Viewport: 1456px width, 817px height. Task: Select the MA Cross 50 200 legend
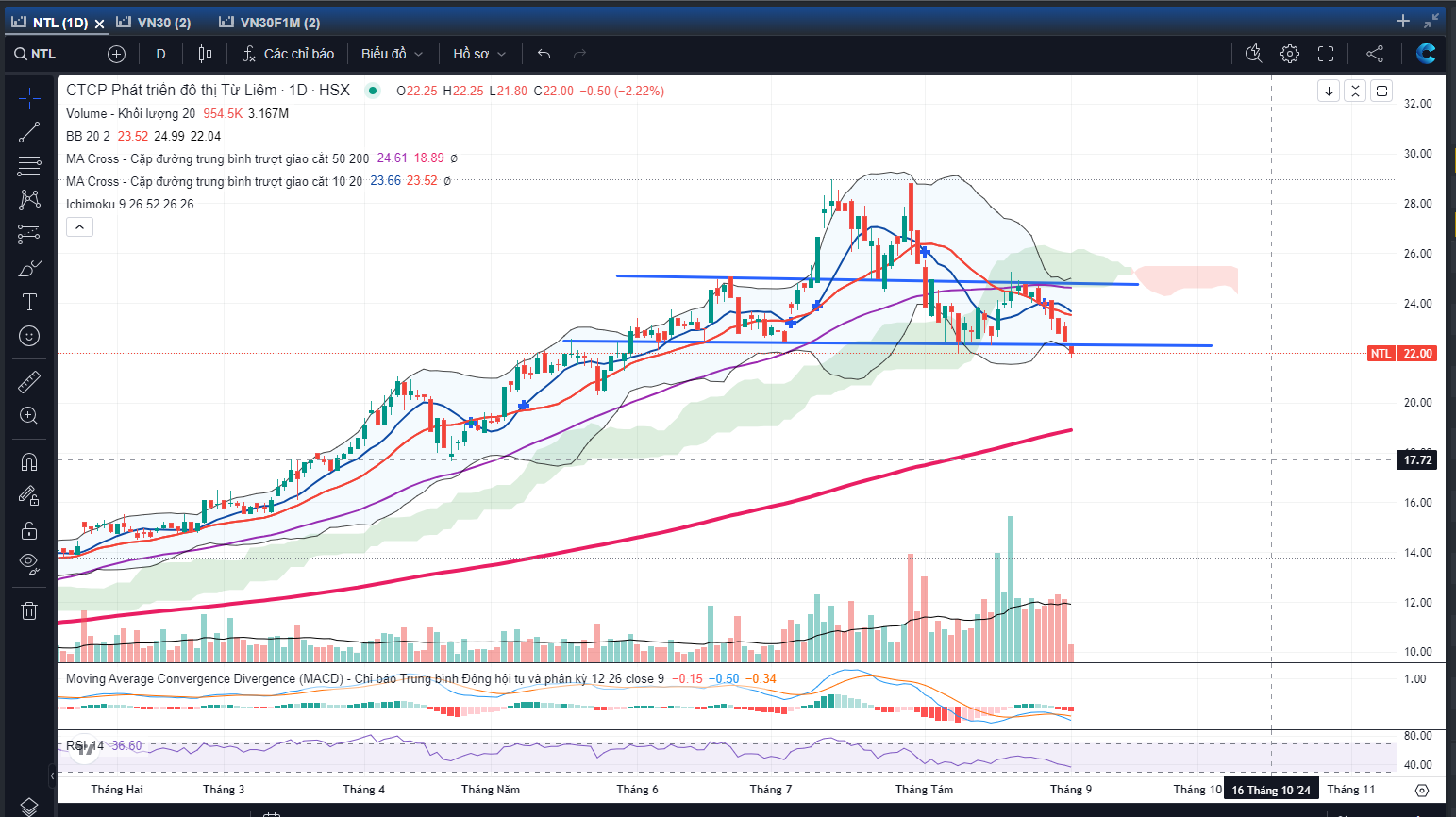tap(218, 158)
